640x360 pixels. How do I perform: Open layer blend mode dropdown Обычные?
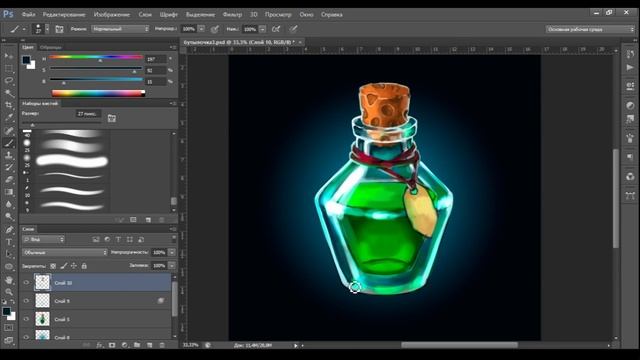pos(65,252)
